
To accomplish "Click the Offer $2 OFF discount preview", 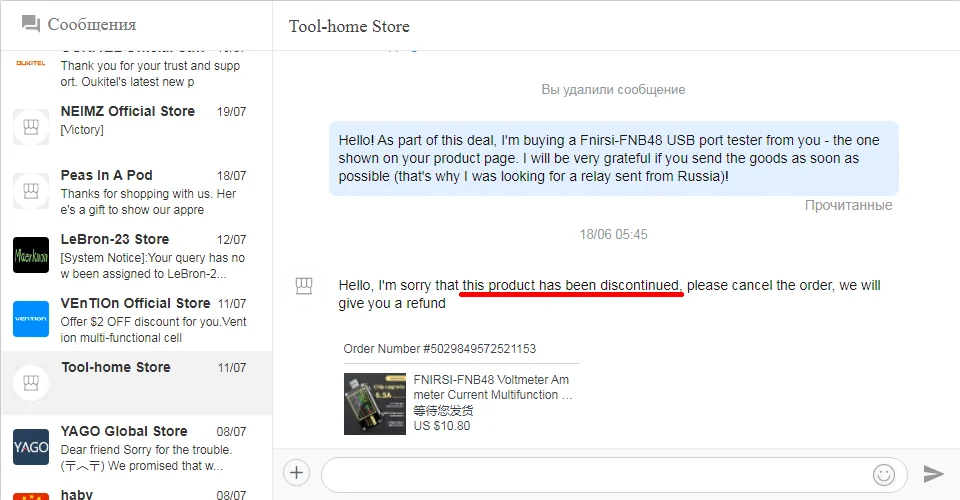I will [x=153, y=330].
